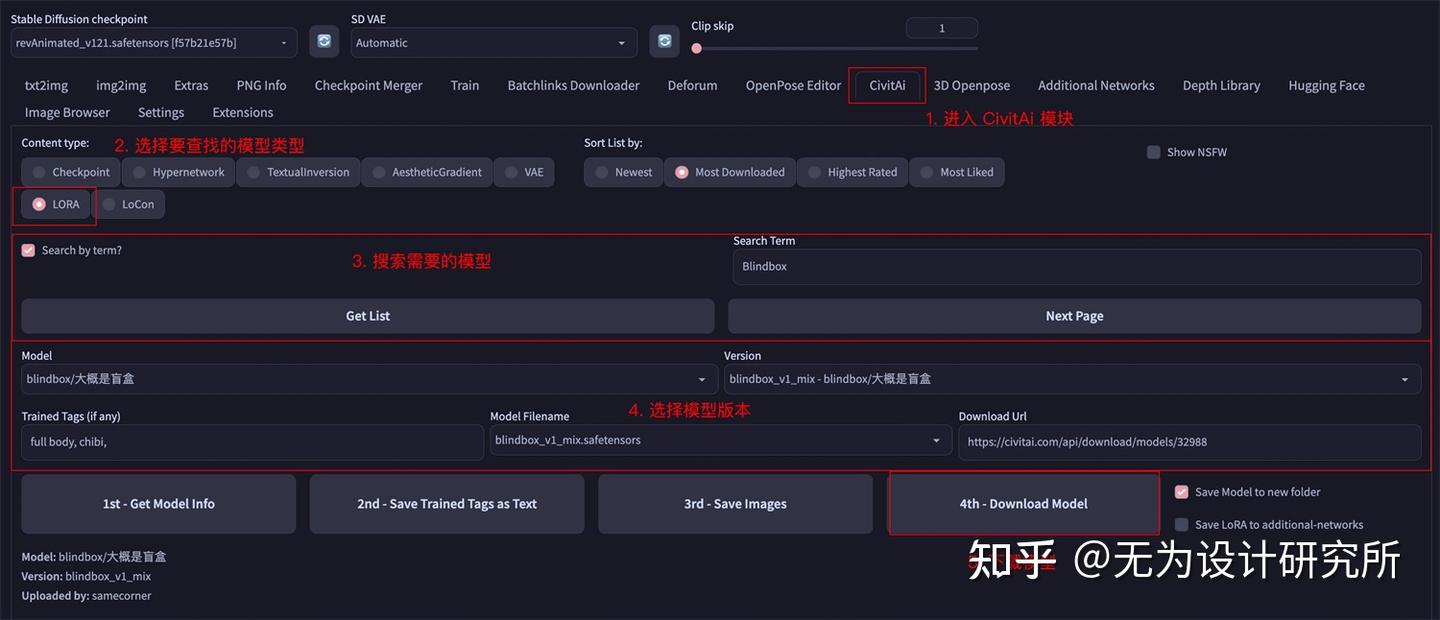
Task: Open the Stable Diffusion checkpoint dropdown
Action: (154, 42)
